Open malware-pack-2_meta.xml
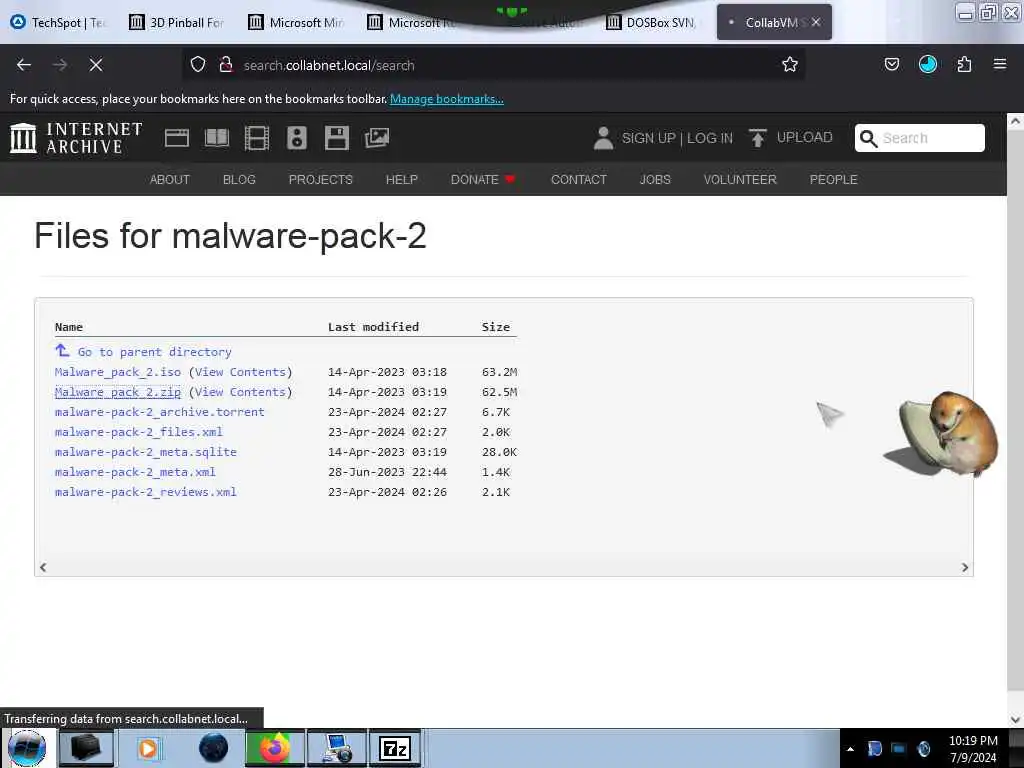 [135, 472]
